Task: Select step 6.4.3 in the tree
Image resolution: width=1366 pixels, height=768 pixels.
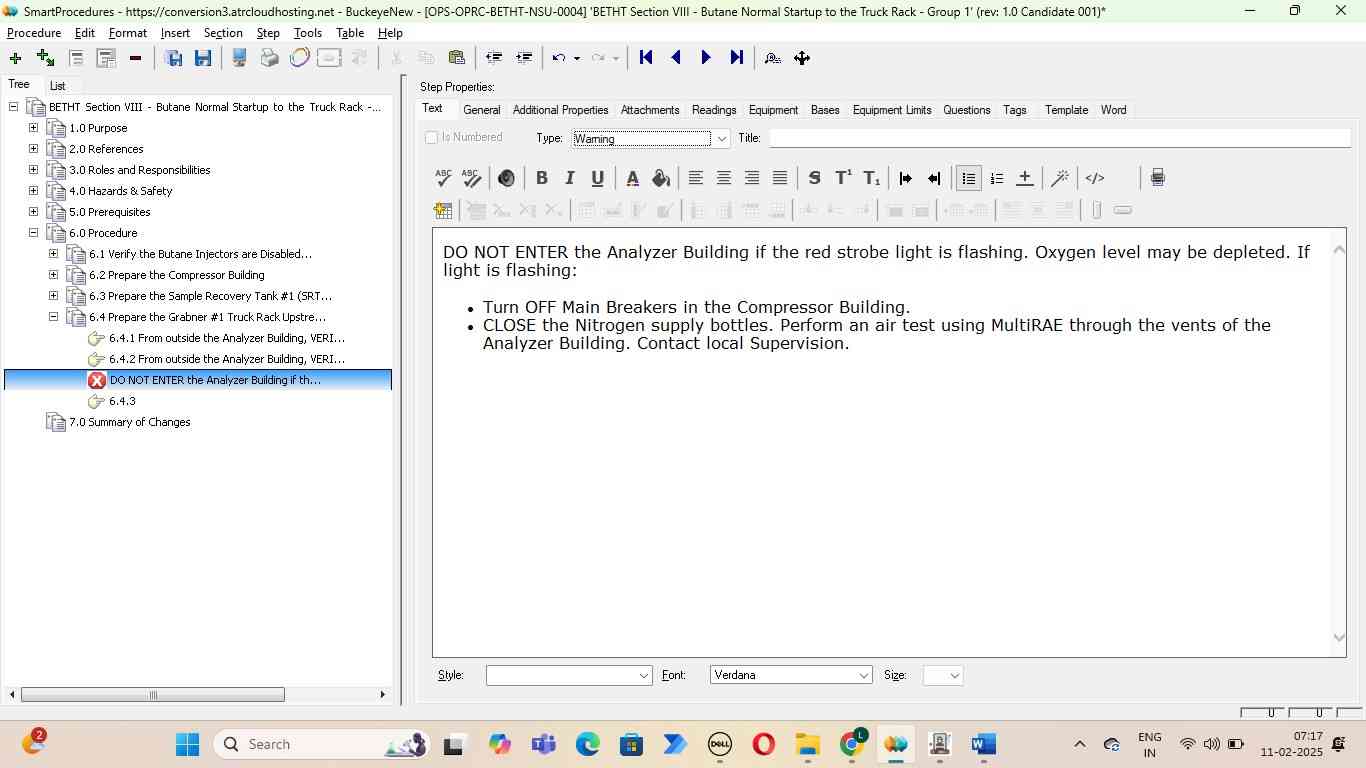Action: 122,401
